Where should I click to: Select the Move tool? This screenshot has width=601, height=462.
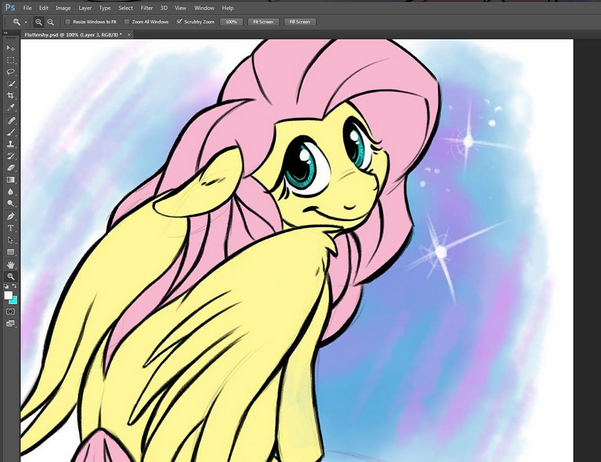(10, 48)
